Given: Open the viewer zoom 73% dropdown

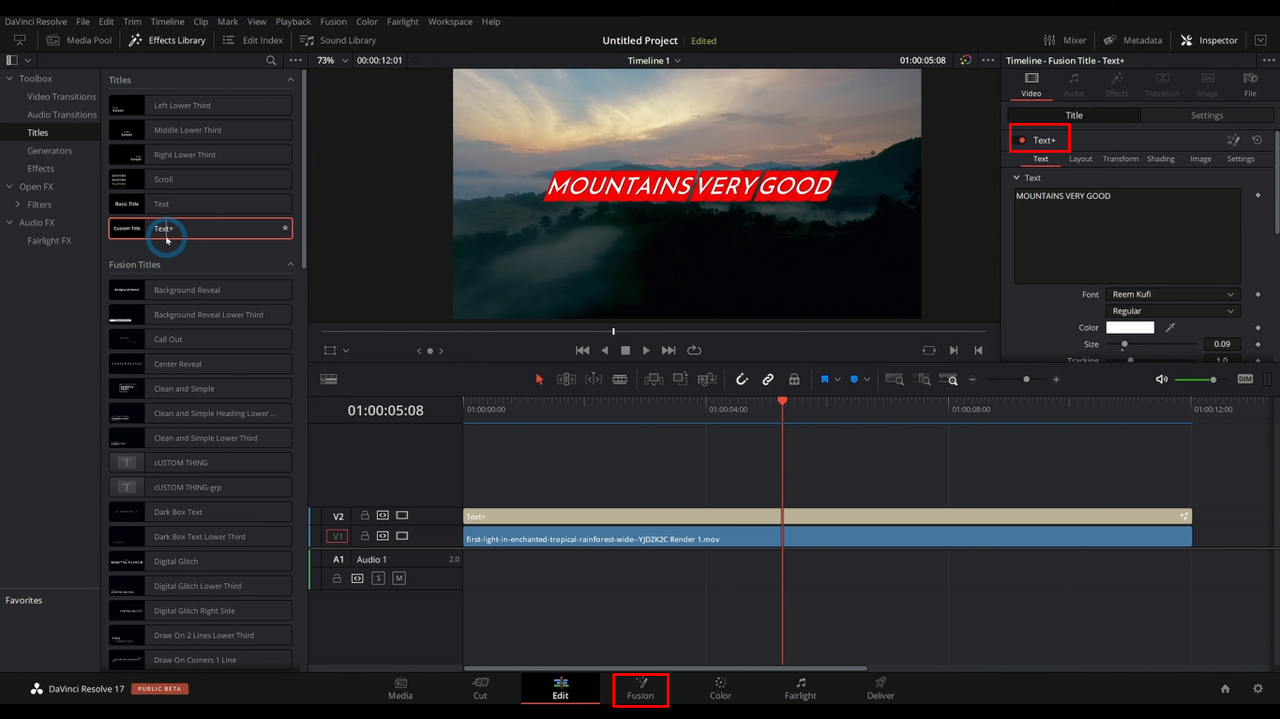Looking at the screenshot, I should (333, 60).
